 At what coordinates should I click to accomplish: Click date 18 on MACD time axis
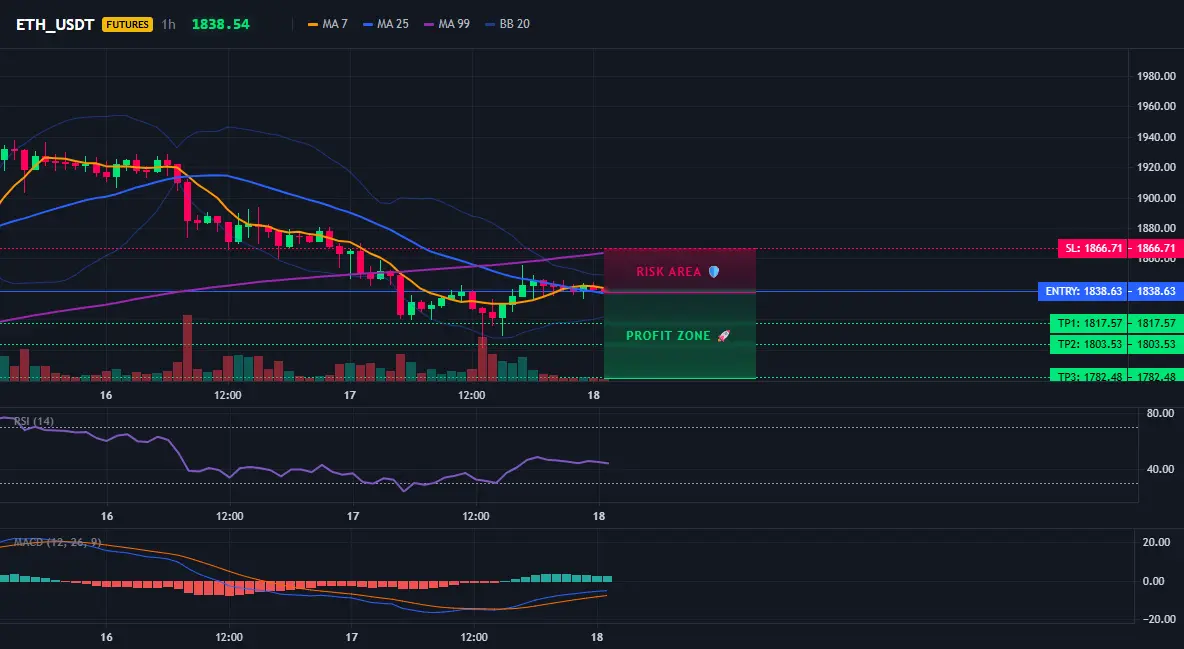click(x=597, y=637)
